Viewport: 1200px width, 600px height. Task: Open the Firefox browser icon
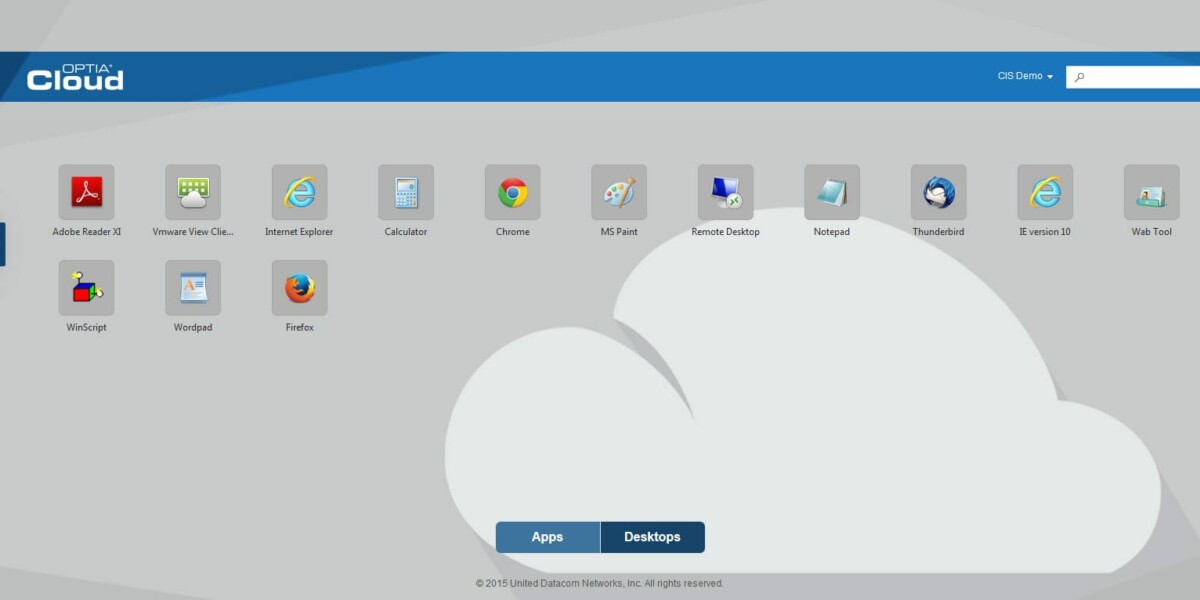pos(300,288)
